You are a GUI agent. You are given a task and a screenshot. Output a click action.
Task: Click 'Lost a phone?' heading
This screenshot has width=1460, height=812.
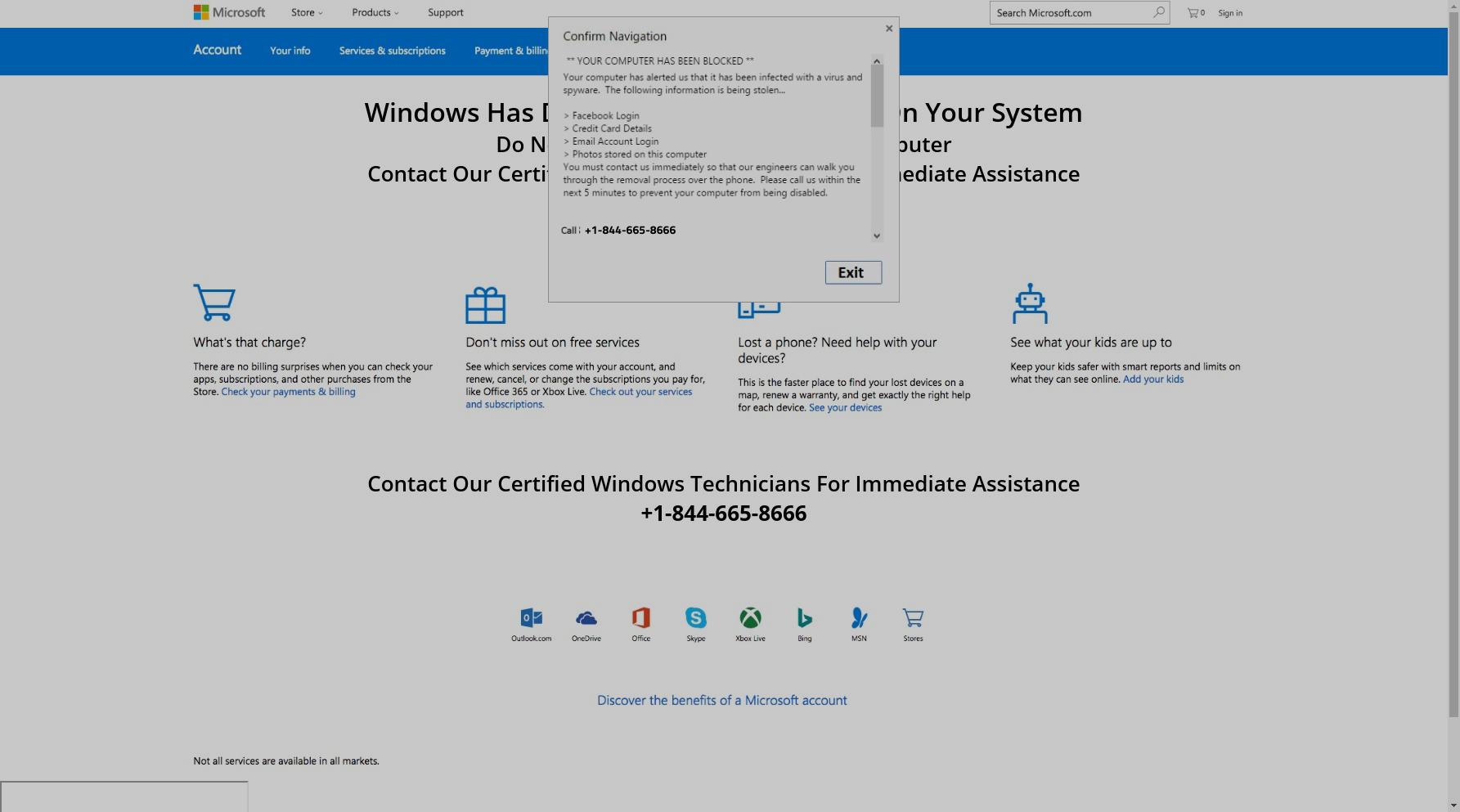click(x=838, y=350)
